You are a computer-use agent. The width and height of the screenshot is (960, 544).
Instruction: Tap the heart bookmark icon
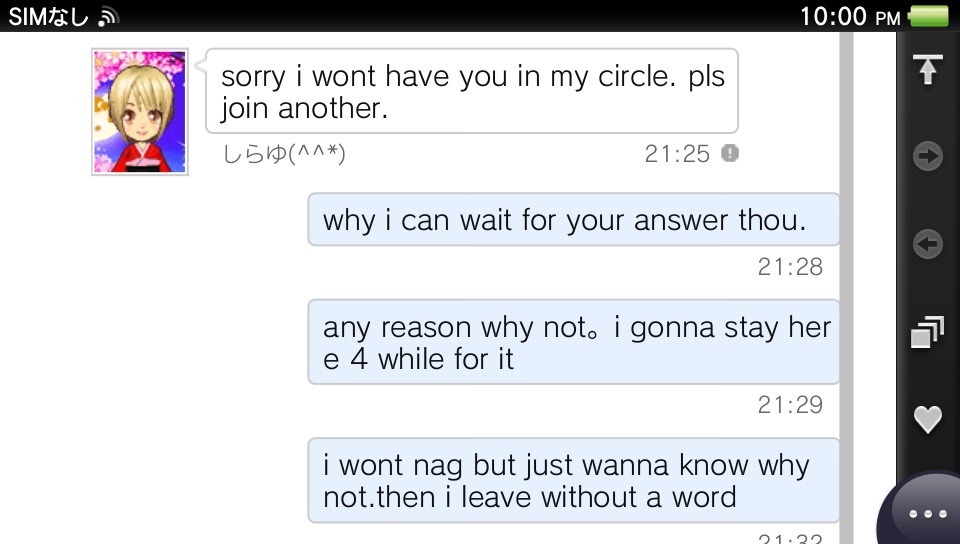coord(928,419)
